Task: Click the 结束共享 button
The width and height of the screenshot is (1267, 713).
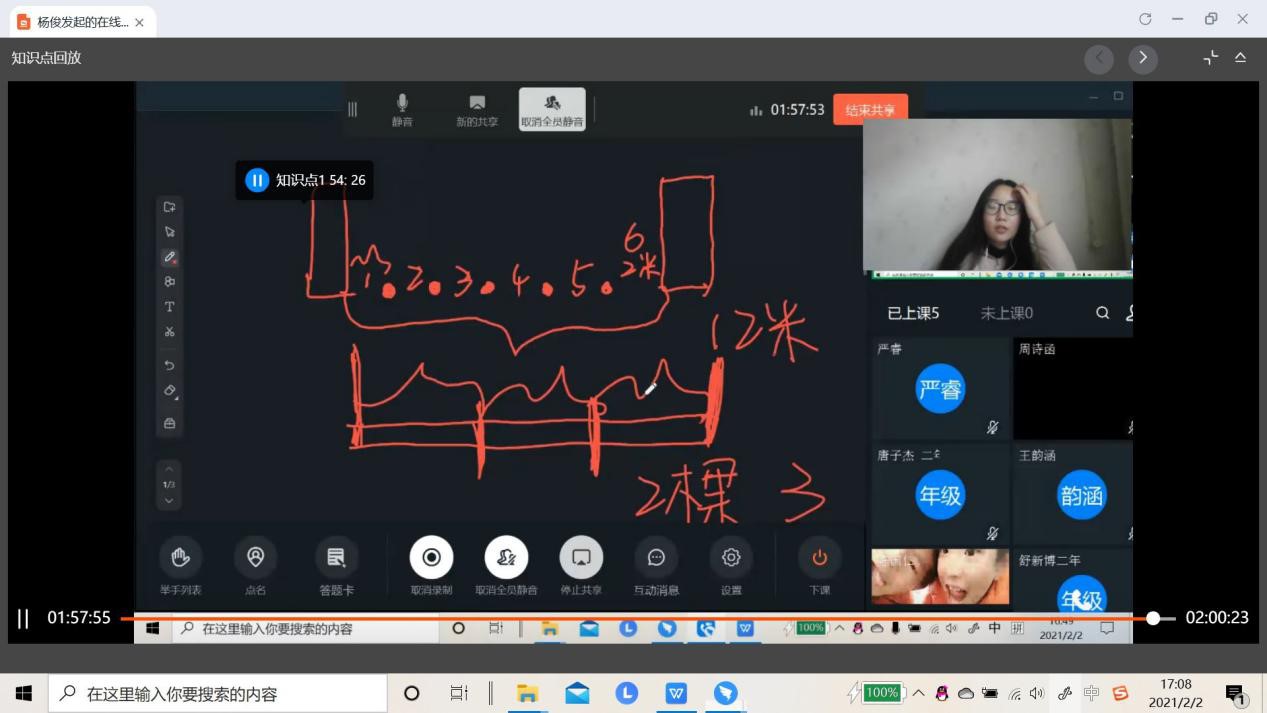Action: tap(870, 110)
